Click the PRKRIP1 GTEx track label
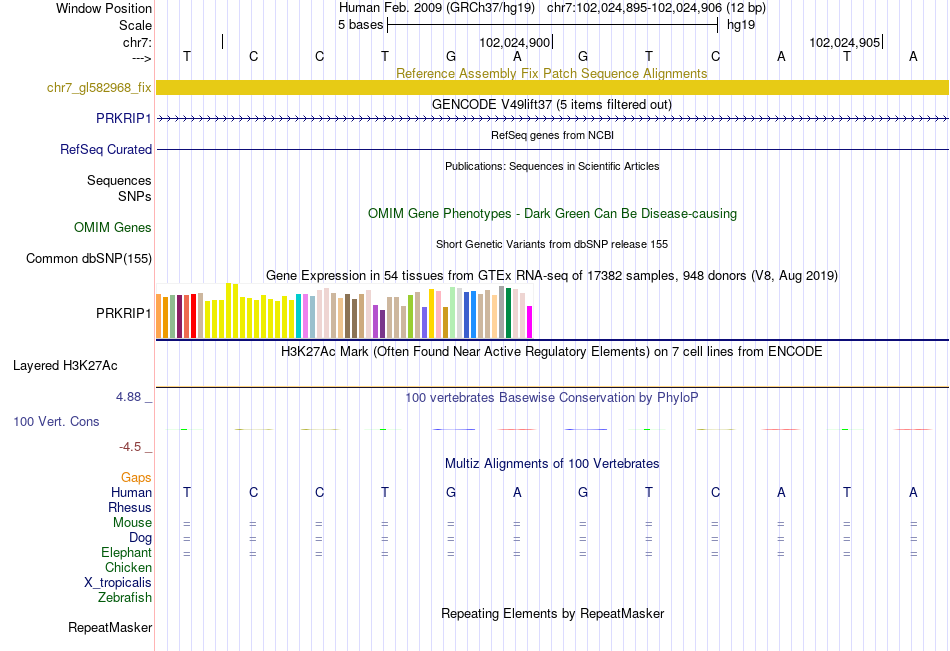 [124, 313]
